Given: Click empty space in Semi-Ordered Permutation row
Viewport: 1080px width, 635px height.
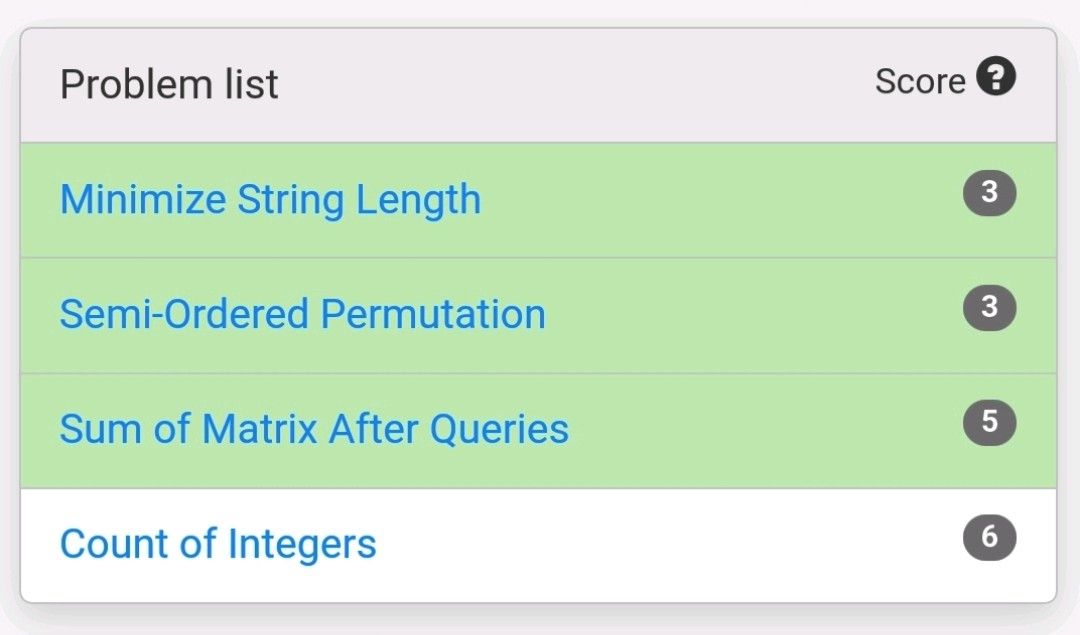Looking at the screenshot, I should pyautogui.click(x=750, y=315).
